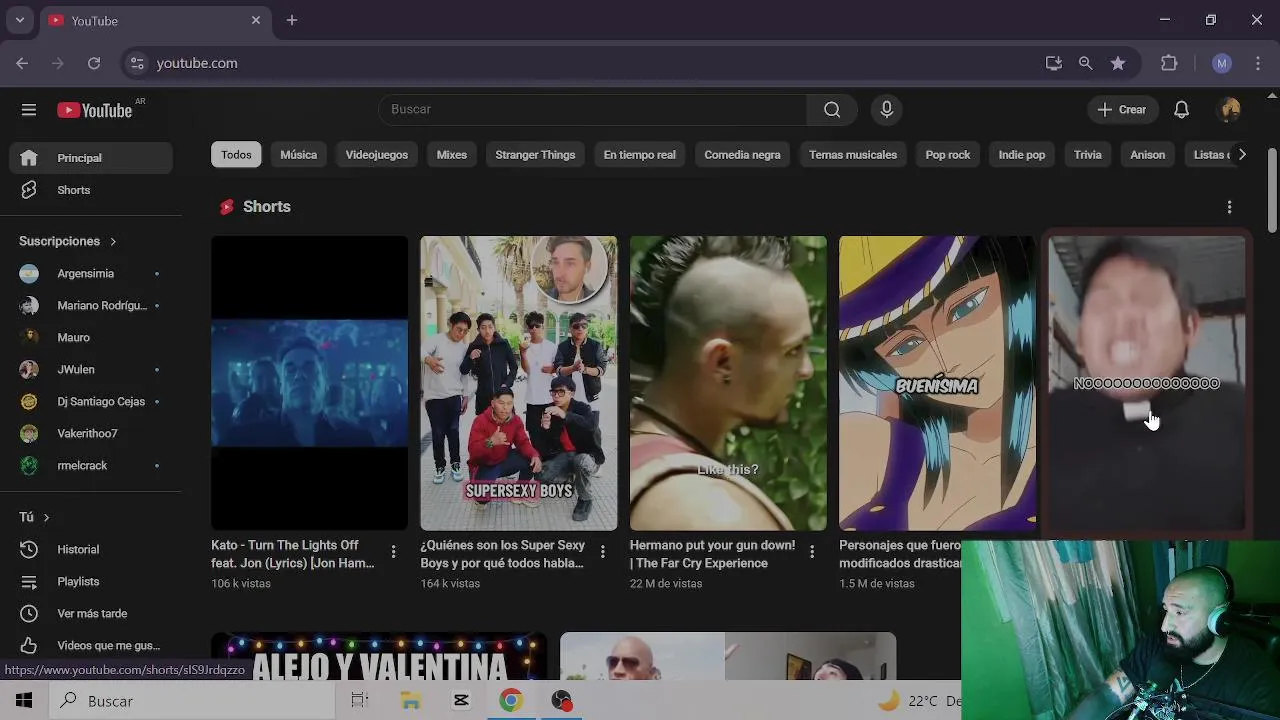Open OBS Studio from taskbar

[x=562, y=701]
